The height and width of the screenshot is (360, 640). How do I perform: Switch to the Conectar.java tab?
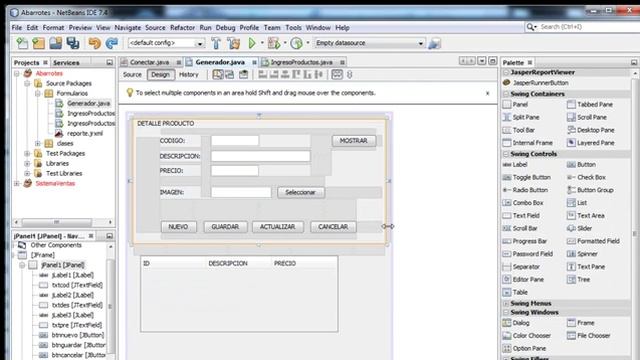pyautogui.click(x=149, y=62)
